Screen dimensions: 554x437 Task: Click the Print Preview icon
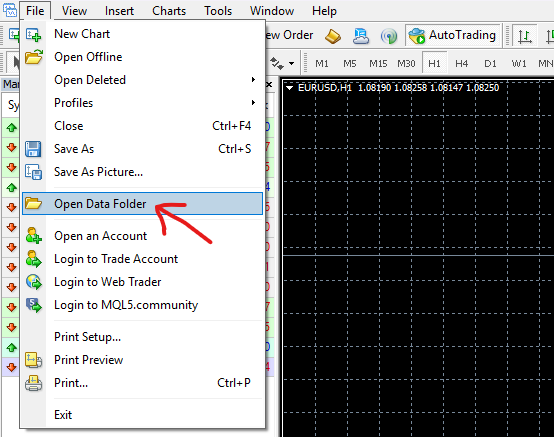[x=34, y=360]
